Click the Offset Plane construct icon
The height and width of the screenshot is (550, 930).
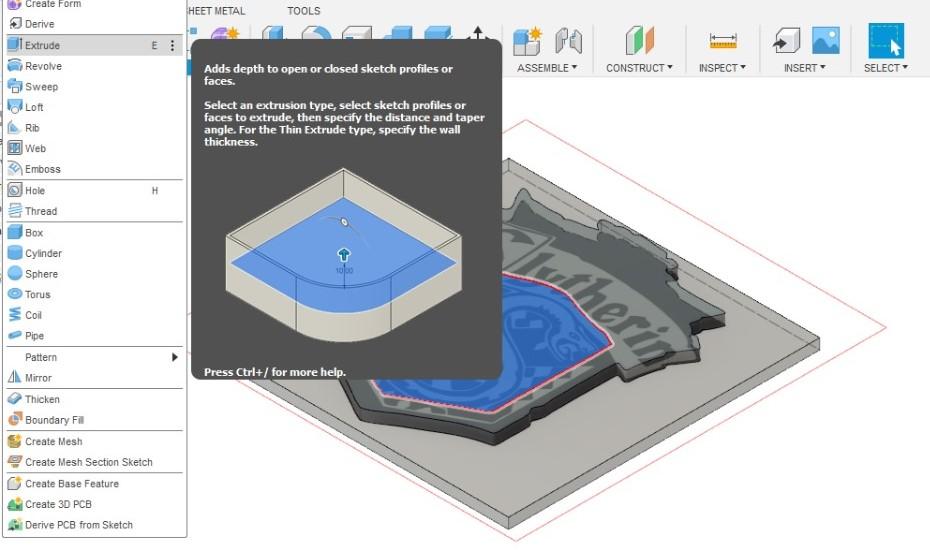click(x=639, y=41)
